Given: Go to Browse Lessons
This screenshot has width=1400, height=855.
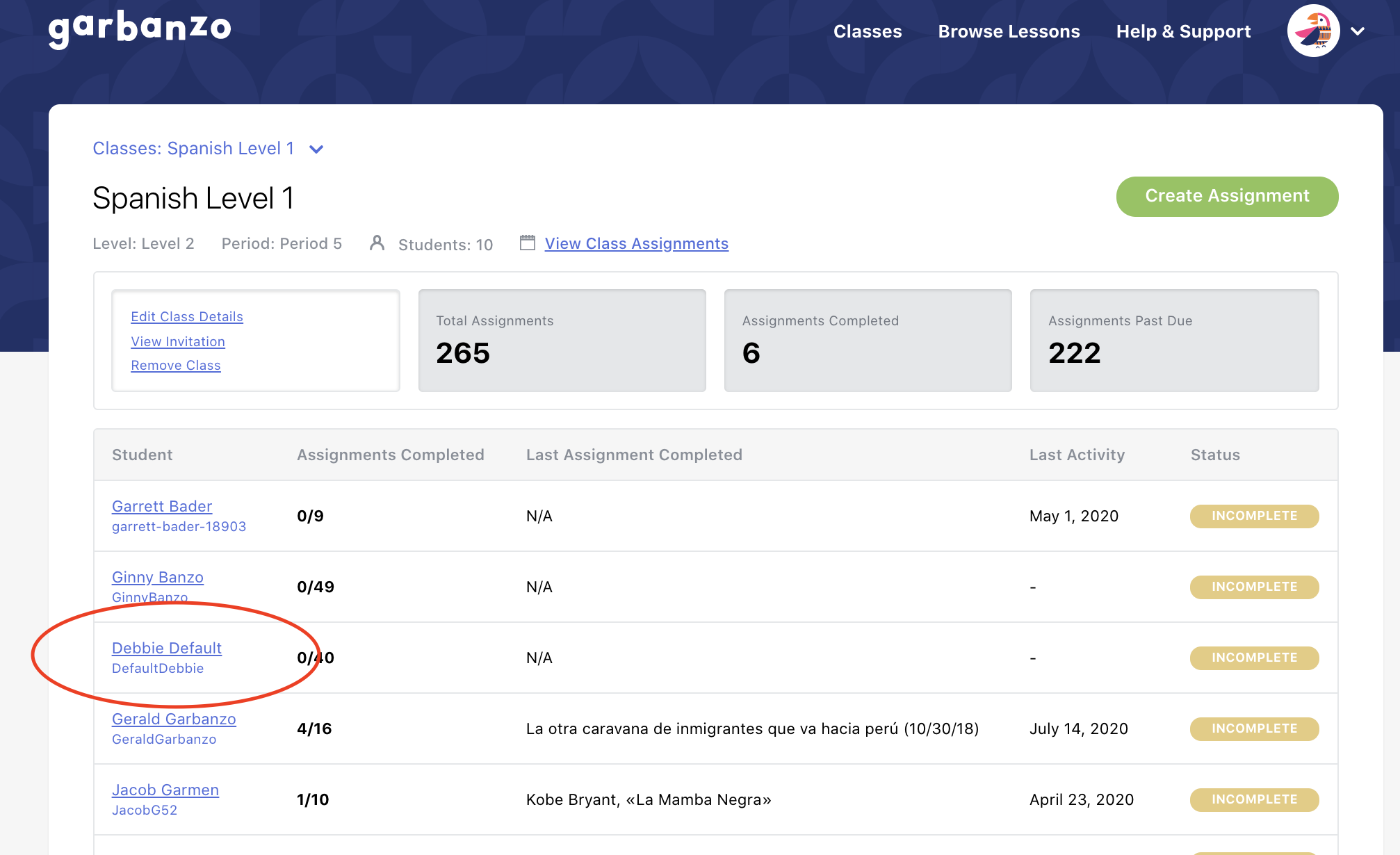Looking at the screenshot, I should click(1008, 31).
